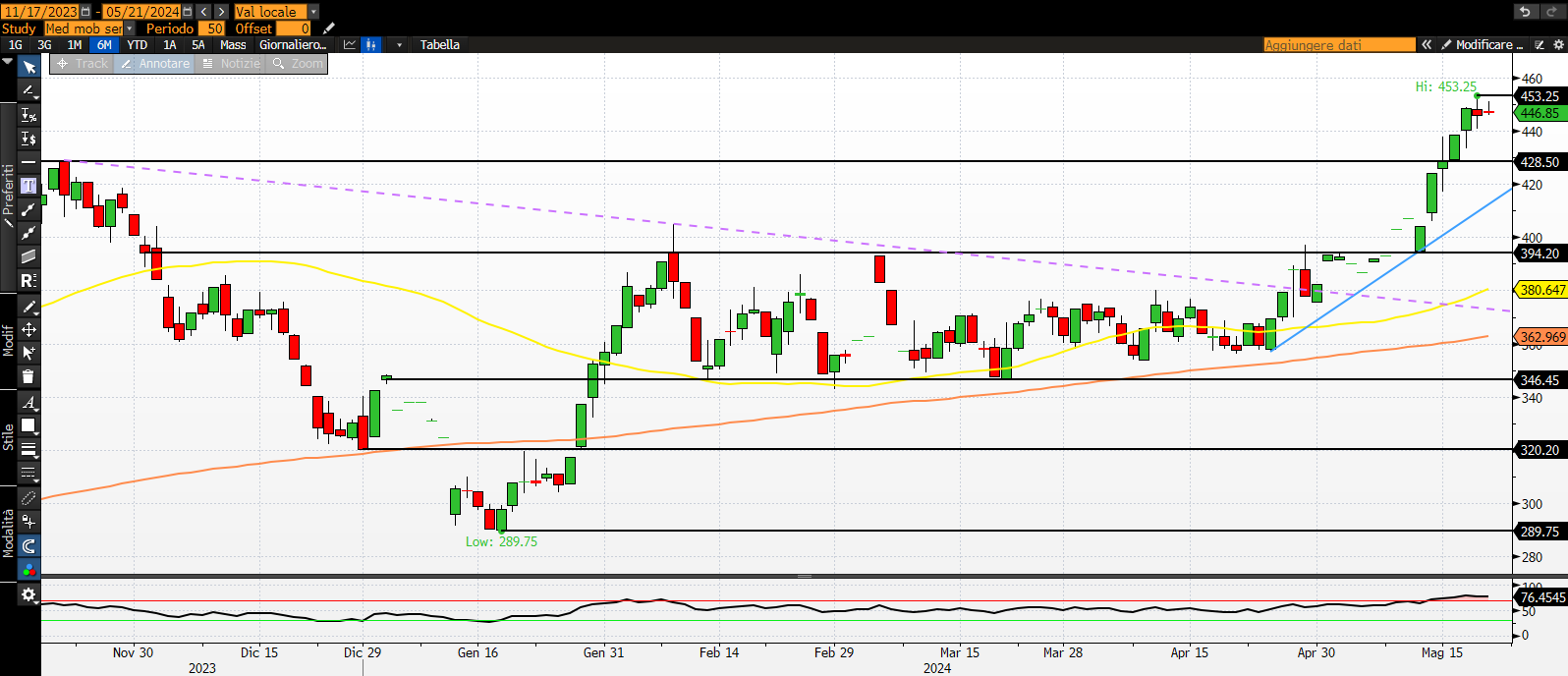Select the price change measure tool
The image size is (1568, 676).
click(x=28, y=139)
